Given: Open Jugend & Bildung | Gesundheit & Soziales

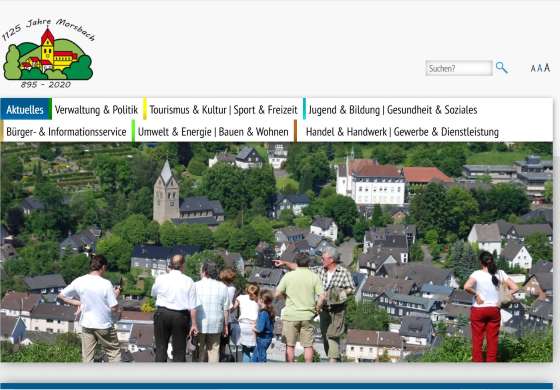Looking at the screenshot, I should click(392, 110).
